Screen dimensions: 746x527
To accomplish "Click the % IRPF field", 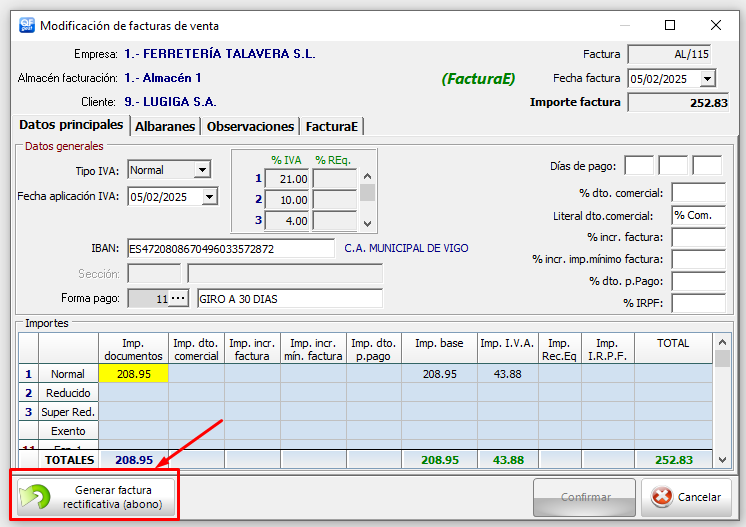I will tap(698, 303).
